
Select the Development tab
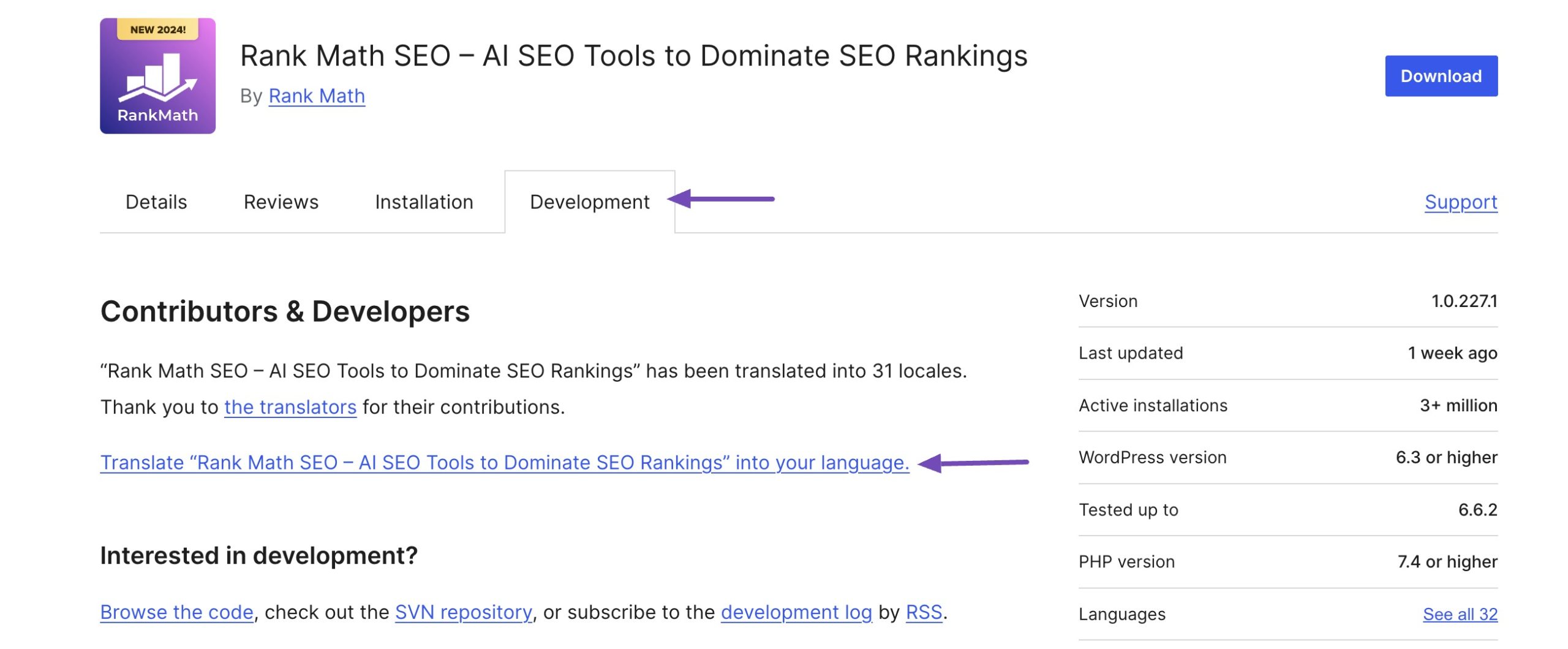coord(589,202)
